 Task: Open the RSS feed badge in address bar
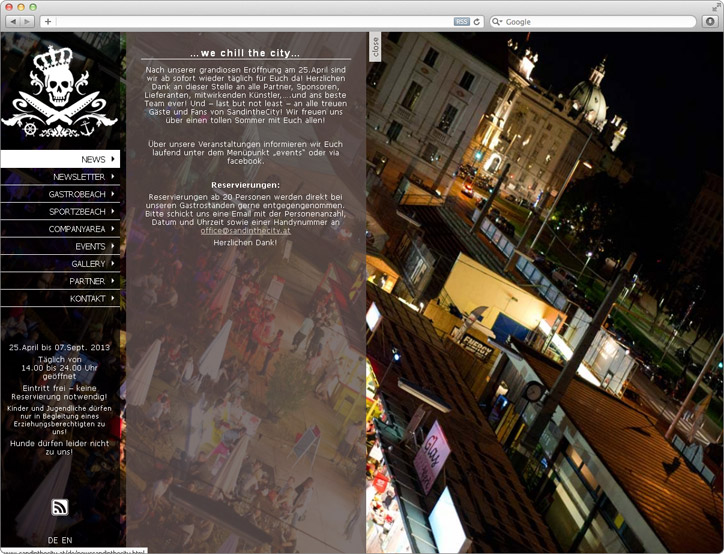(x=461, y=22)
